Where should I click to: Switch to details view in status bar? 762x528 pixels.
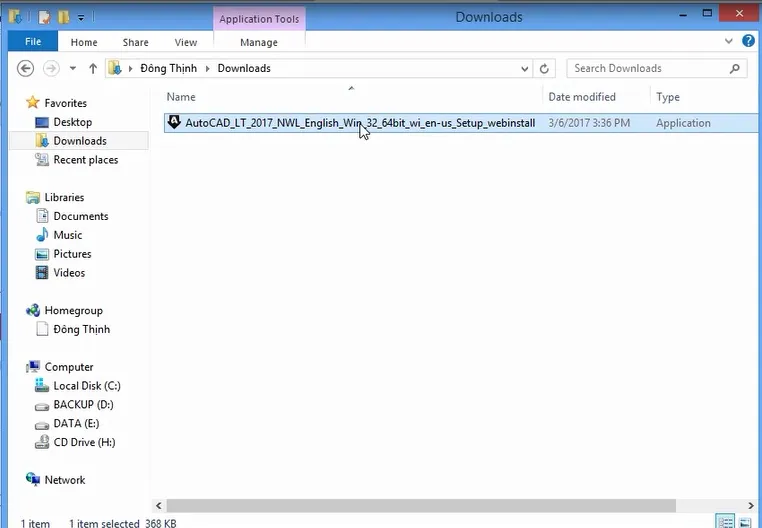pyautogui.click(x=725, y=522)
